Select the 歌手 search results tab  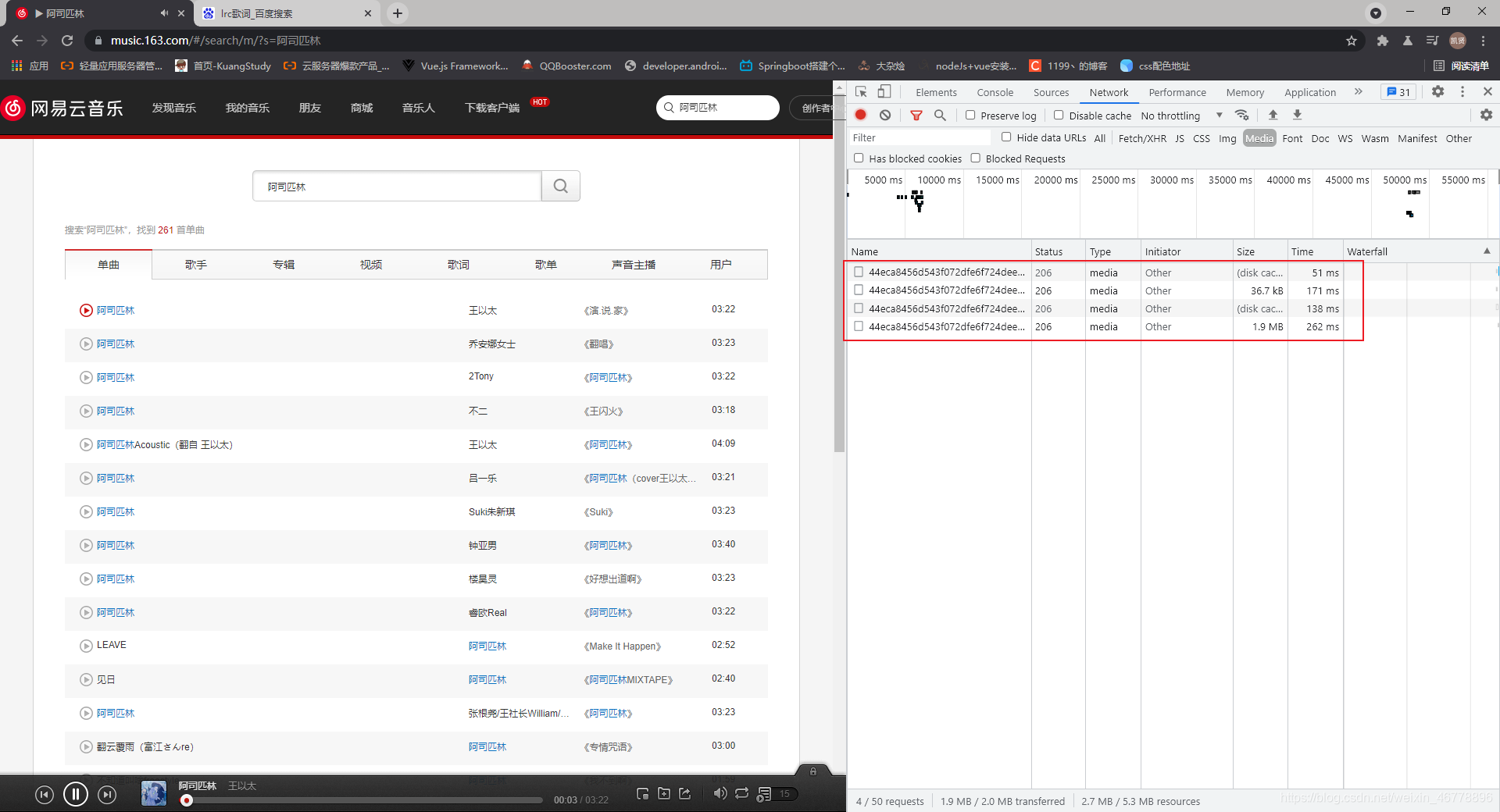[x=196, y=265]
